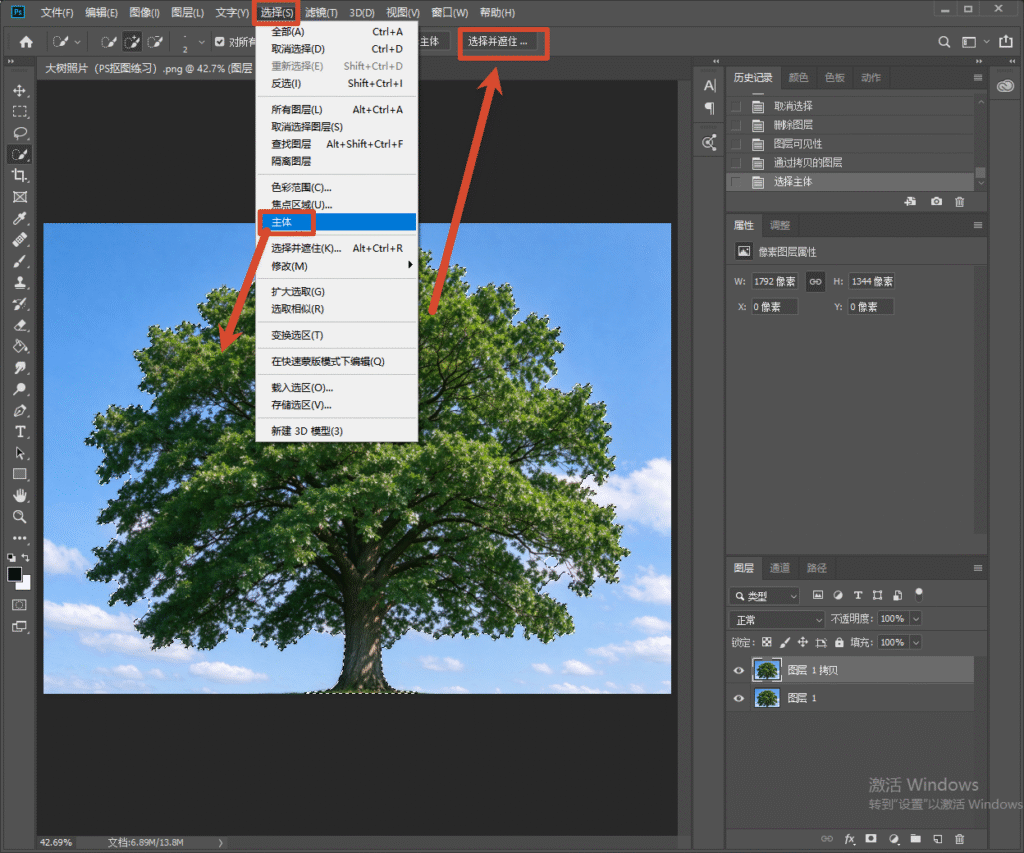Screen dimensions: 1024x853
Task: Select the Healing Brush tool
Action: tap(20, 240)
